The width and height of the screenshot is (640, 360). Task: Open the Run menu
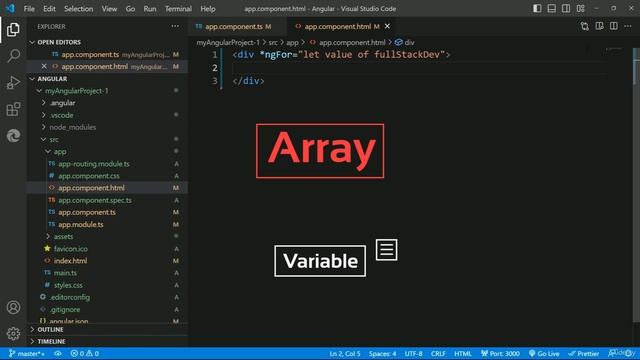(x=150, y=9)
